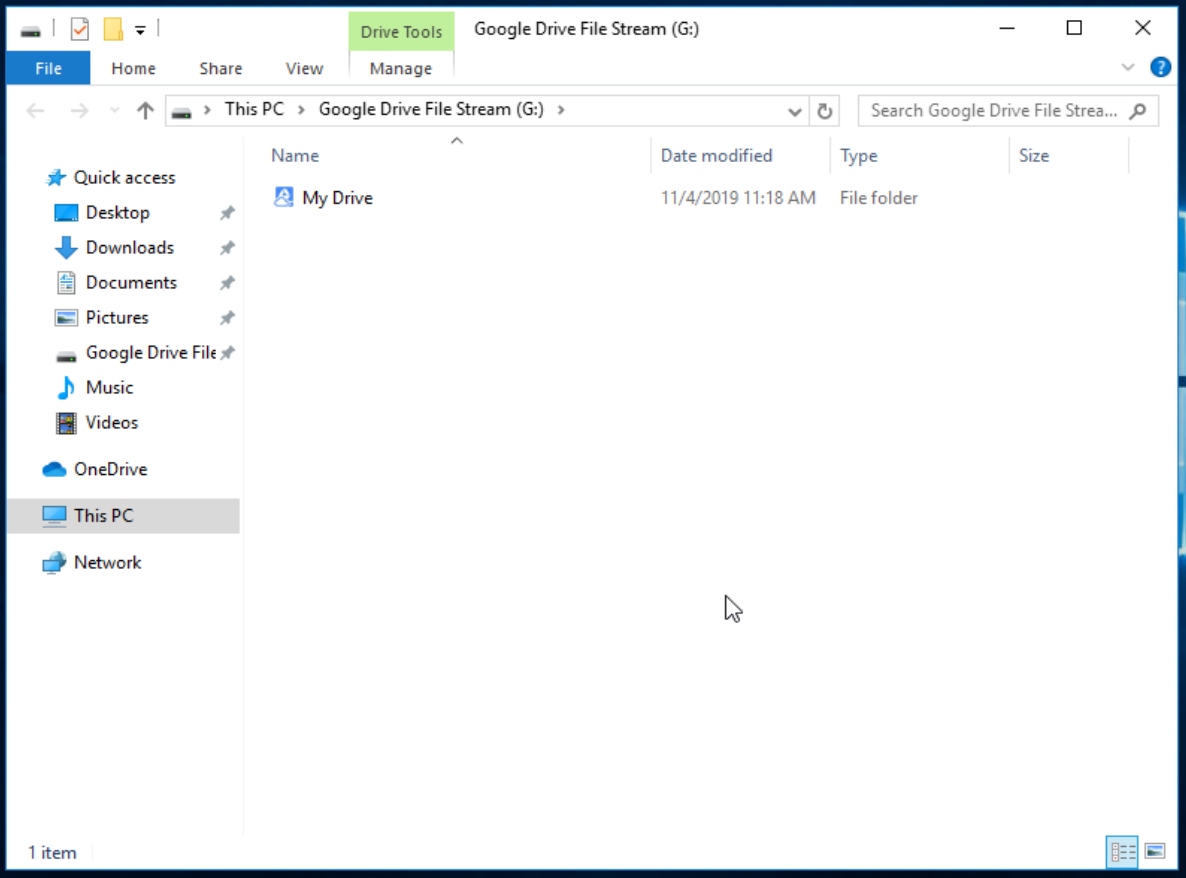Sort by the Size column header
The image size is (1186, 878).
(x=1034, y=156)
